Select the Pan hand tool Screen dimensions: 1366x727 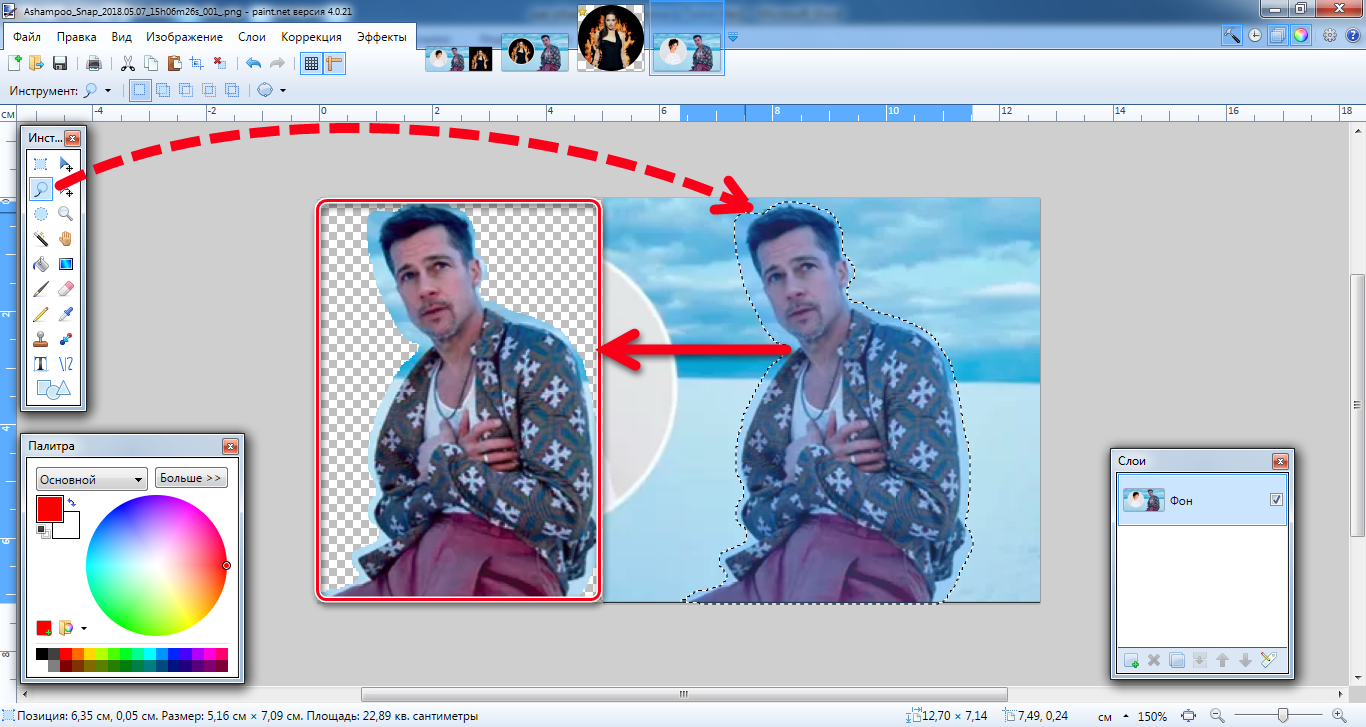click(x=65, y=239)
